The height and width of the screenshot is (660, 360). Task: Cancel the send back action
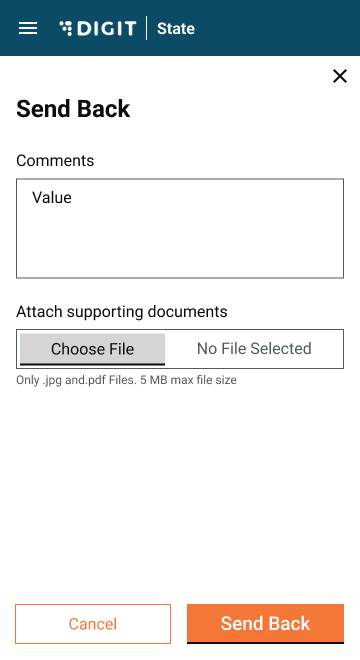[x=93, y=624]
